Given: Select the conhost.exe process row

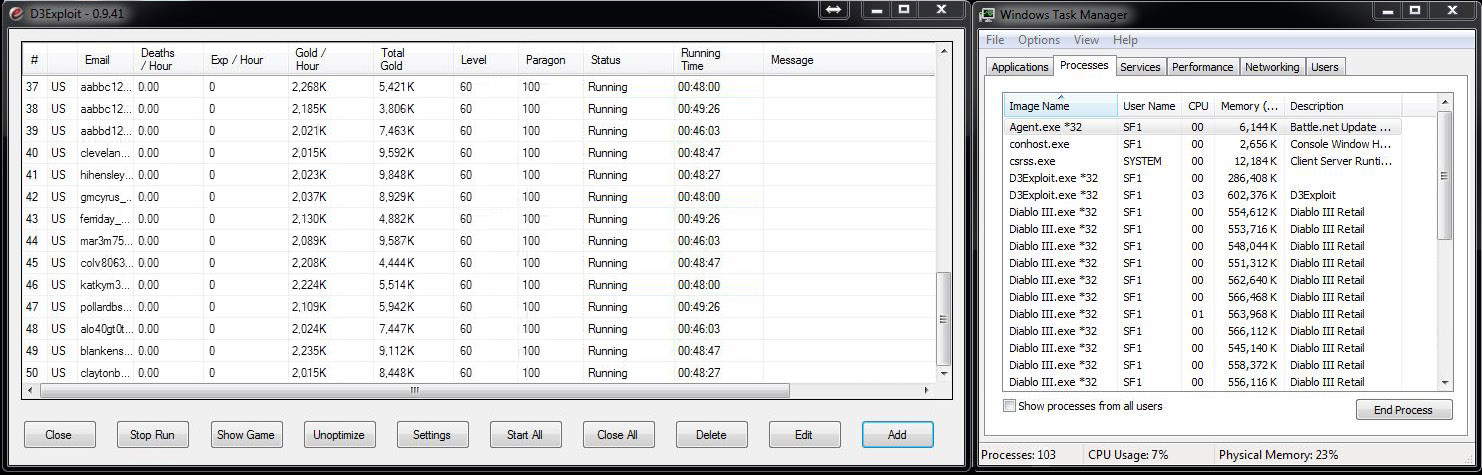Looking at the screenshot, I should tap(1203, 144).
